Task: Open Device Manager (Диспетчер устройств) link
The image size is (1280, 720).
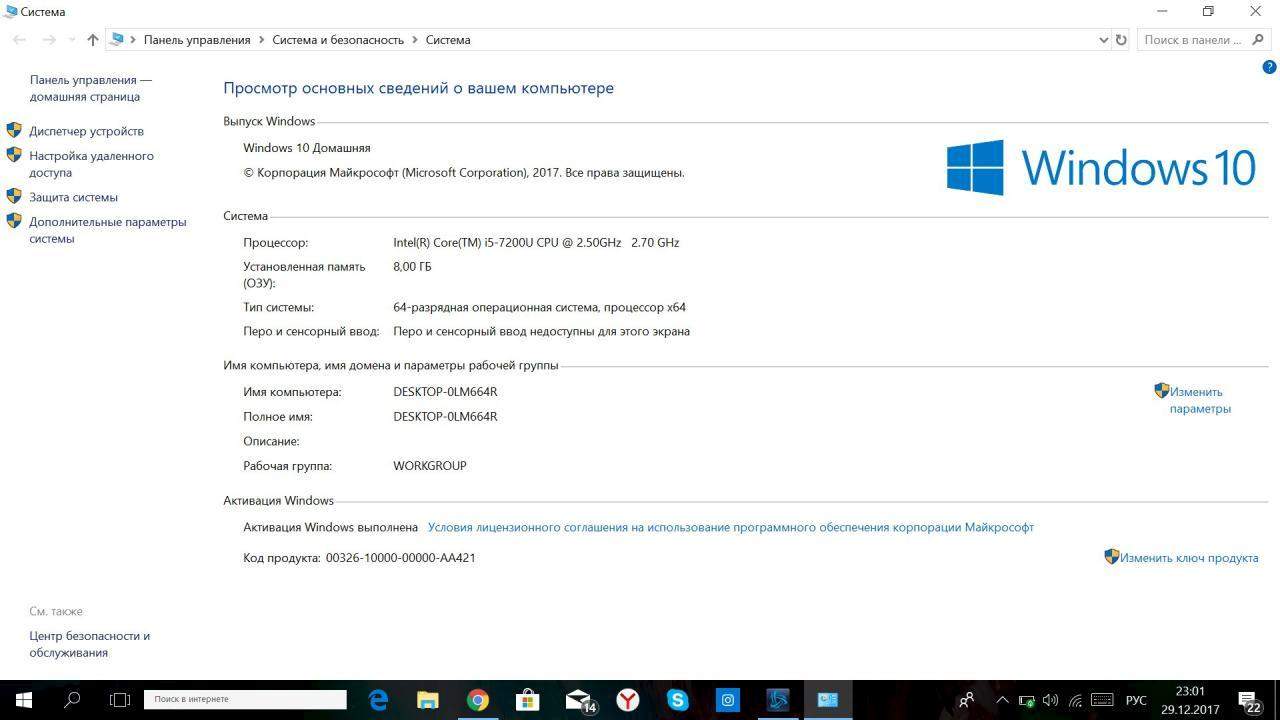Action: (x=86, y=131)
